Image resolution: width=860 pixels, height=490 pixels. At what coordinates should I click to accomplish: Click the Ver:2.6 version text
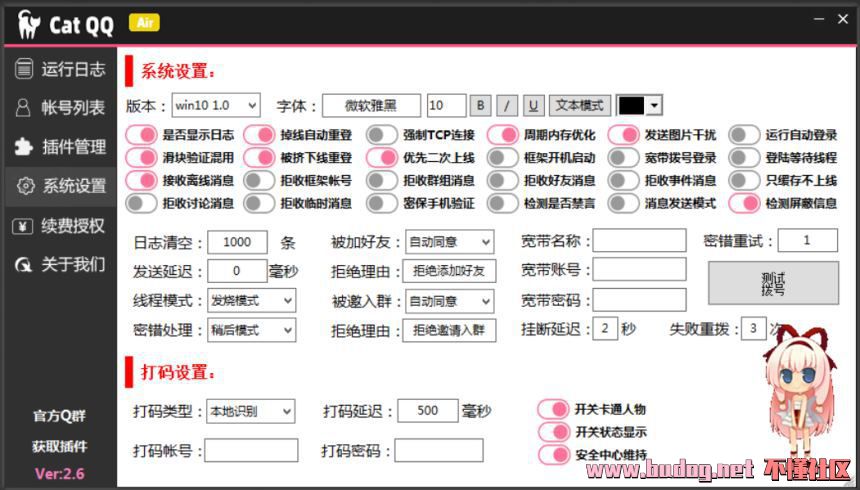pyautogui.click(x=60, y=474)
